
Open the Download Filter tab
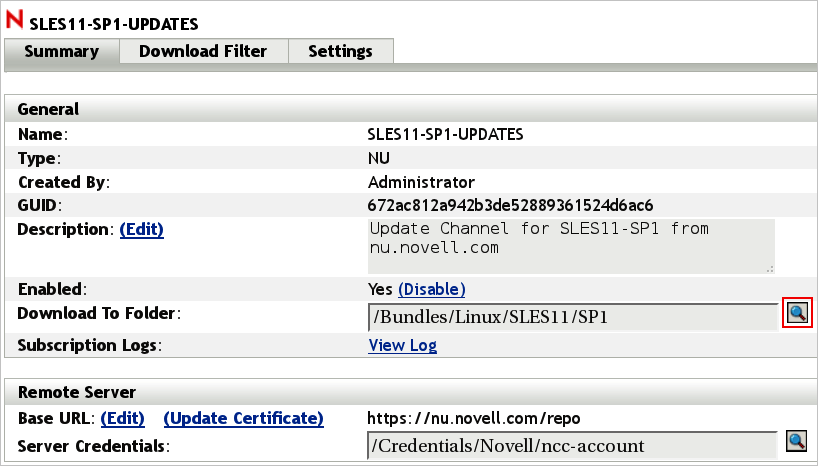203,51
